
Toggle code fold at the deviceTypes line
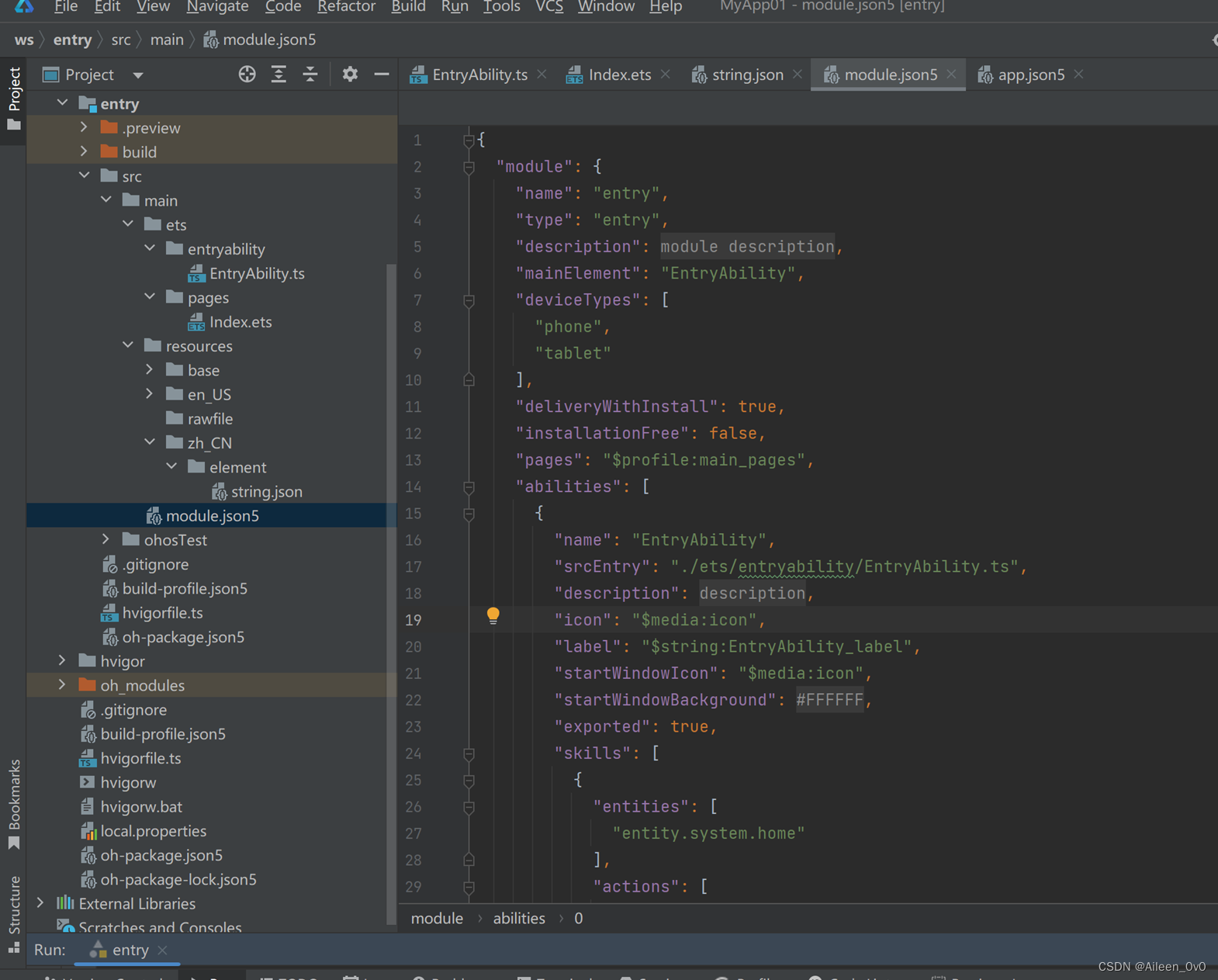(469, 300)
